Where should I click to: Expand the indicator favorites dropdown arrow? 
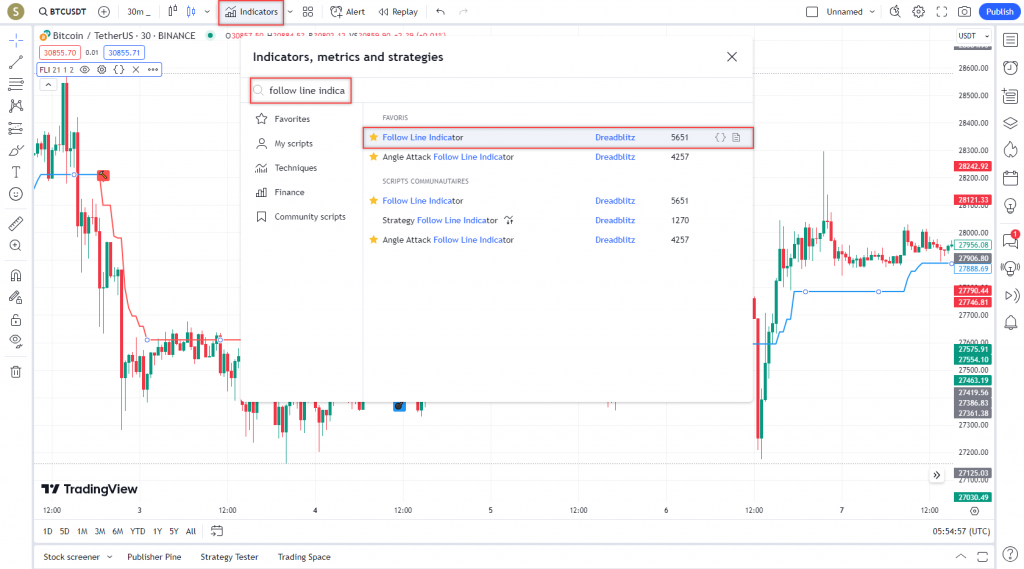[290, 12]
